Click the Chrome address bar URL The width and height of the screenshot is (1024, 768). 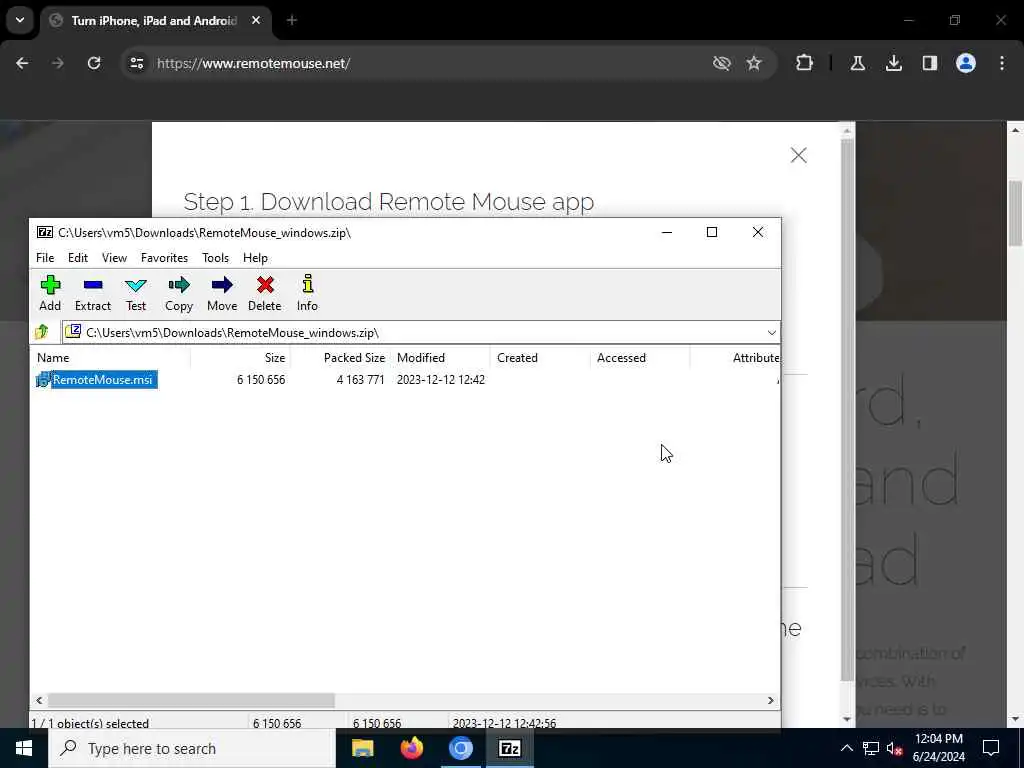tap(253, 63)
